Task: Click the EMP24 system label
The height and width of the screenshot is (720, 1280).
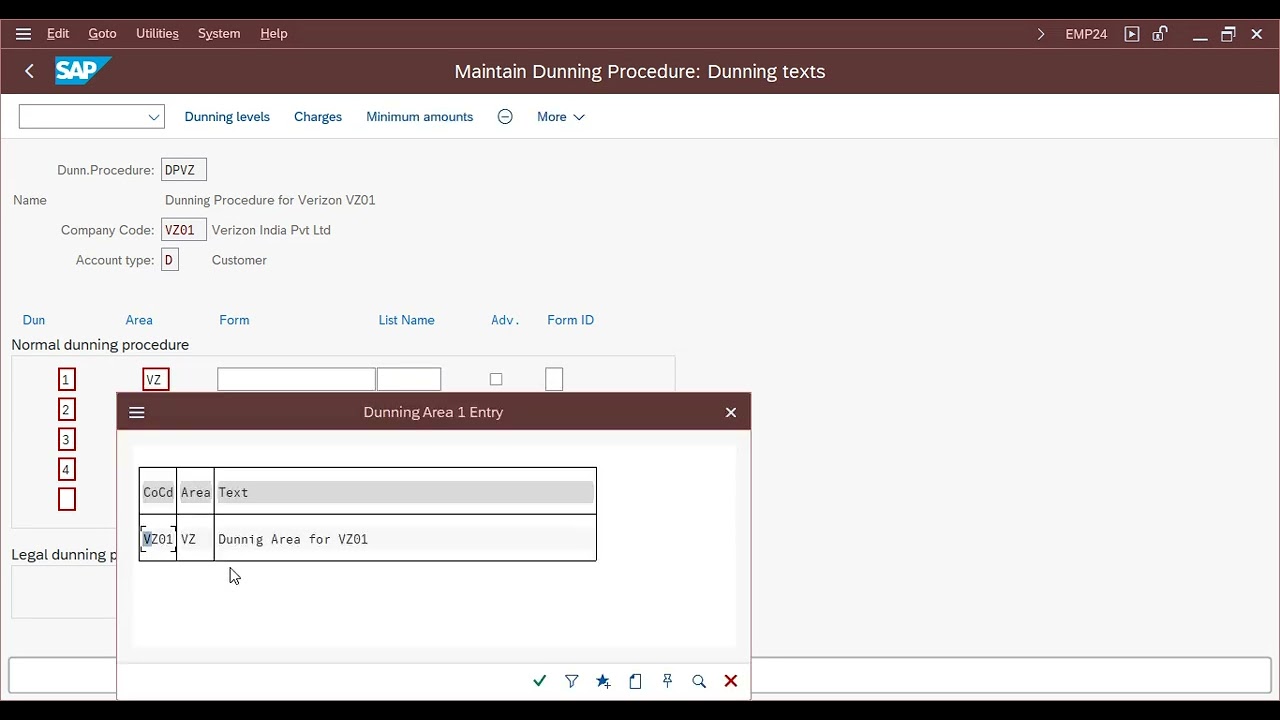Action: 1086,34
